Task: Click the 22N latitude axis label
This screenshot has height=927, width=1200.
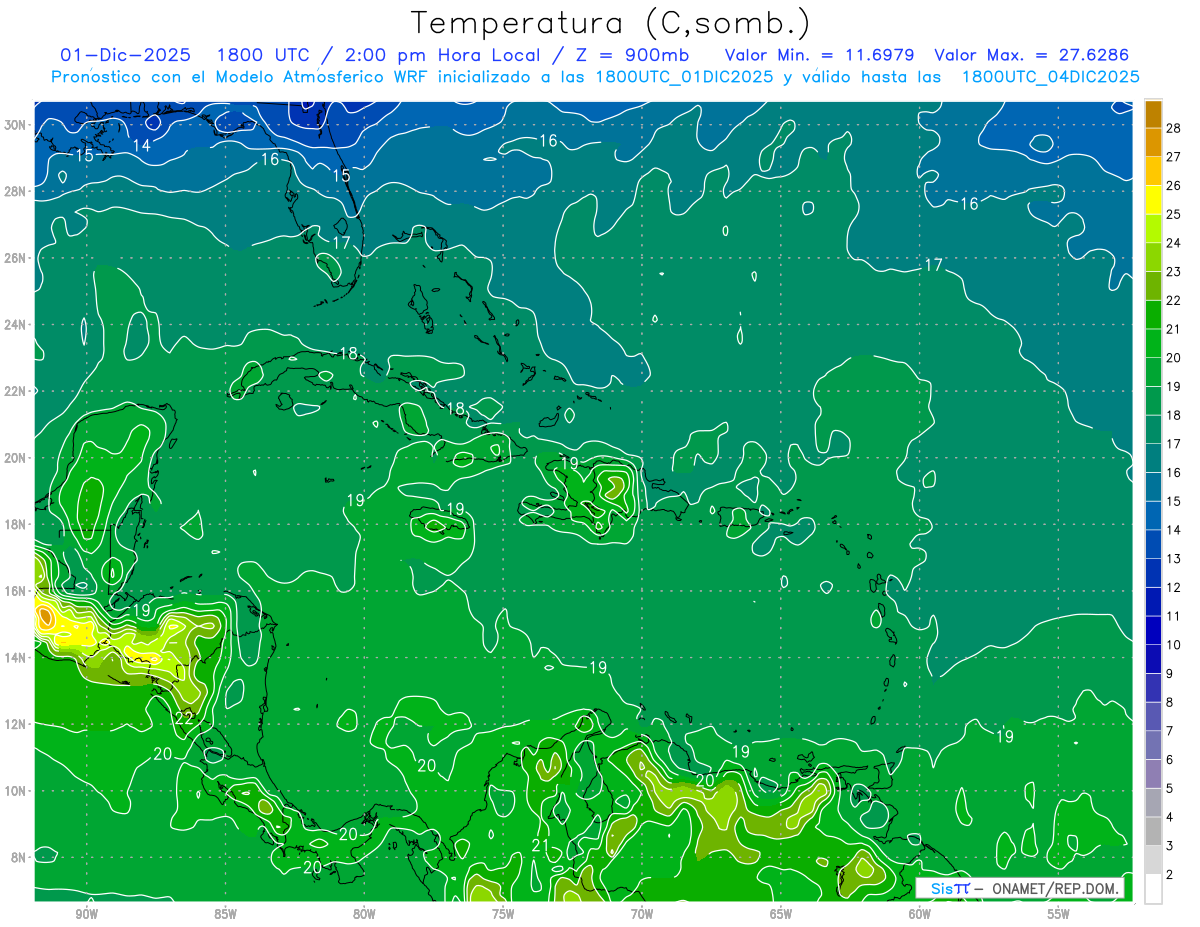Action: (16, 391)
